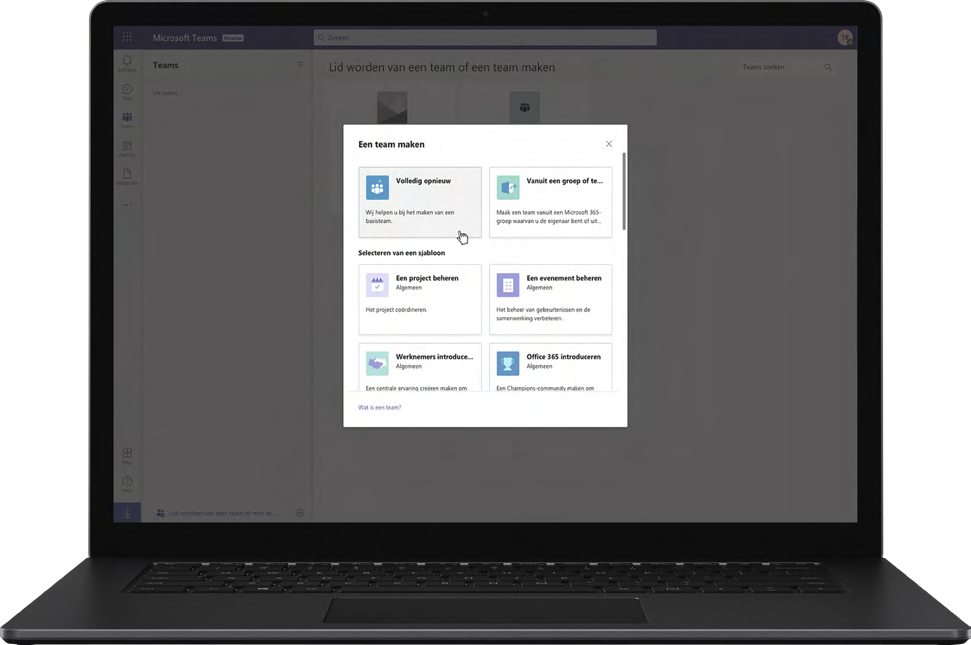Click the Een evenement beheren list icon
The height and width of the screenshot is (645, 971).
[508, 285]
